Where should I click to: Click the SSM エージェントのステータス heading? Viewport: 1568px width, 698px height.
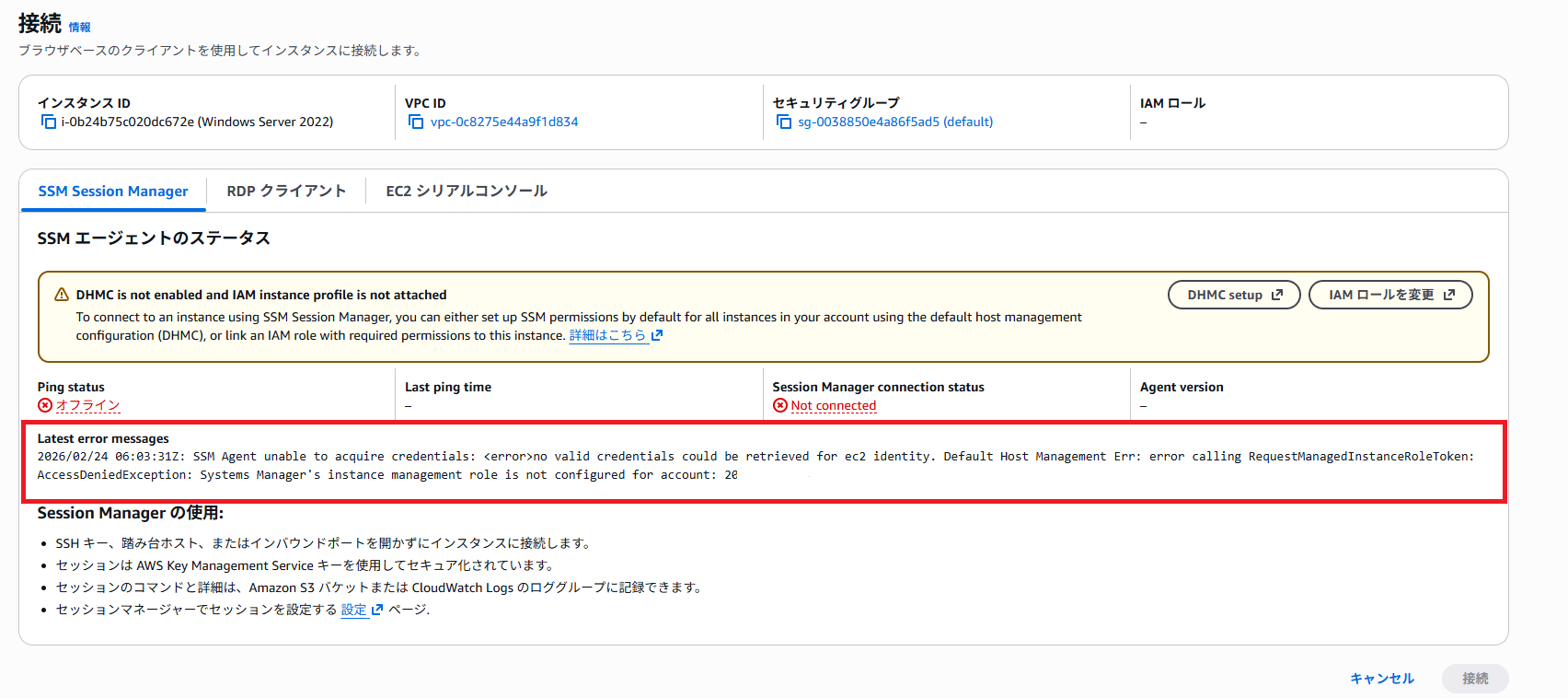(154, 238)
